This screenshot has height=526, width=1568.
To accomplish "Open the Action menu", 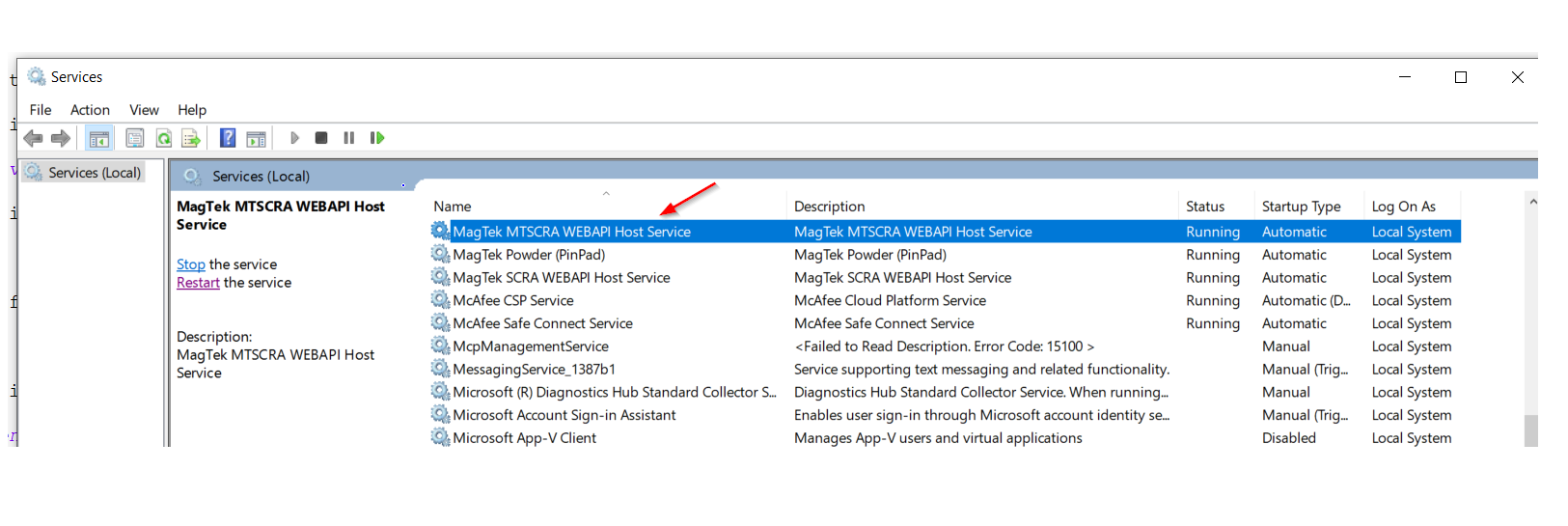I will coord(90,110).
